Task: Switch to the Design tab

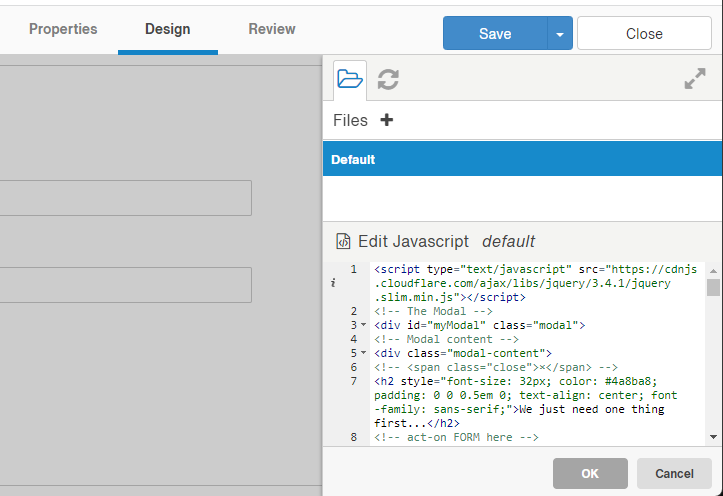Action: pyautogui.click(x=167, y=29)
